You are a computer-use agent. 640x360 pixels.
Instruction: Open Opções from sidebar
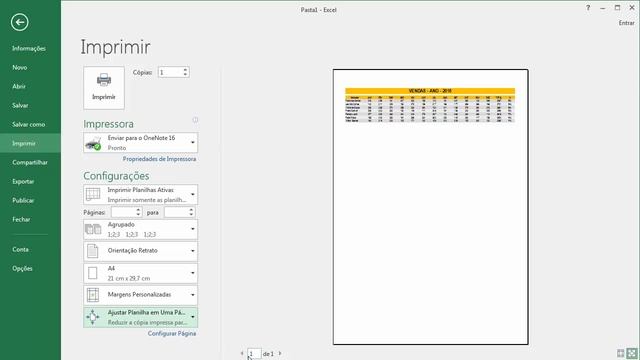[22, 268]
